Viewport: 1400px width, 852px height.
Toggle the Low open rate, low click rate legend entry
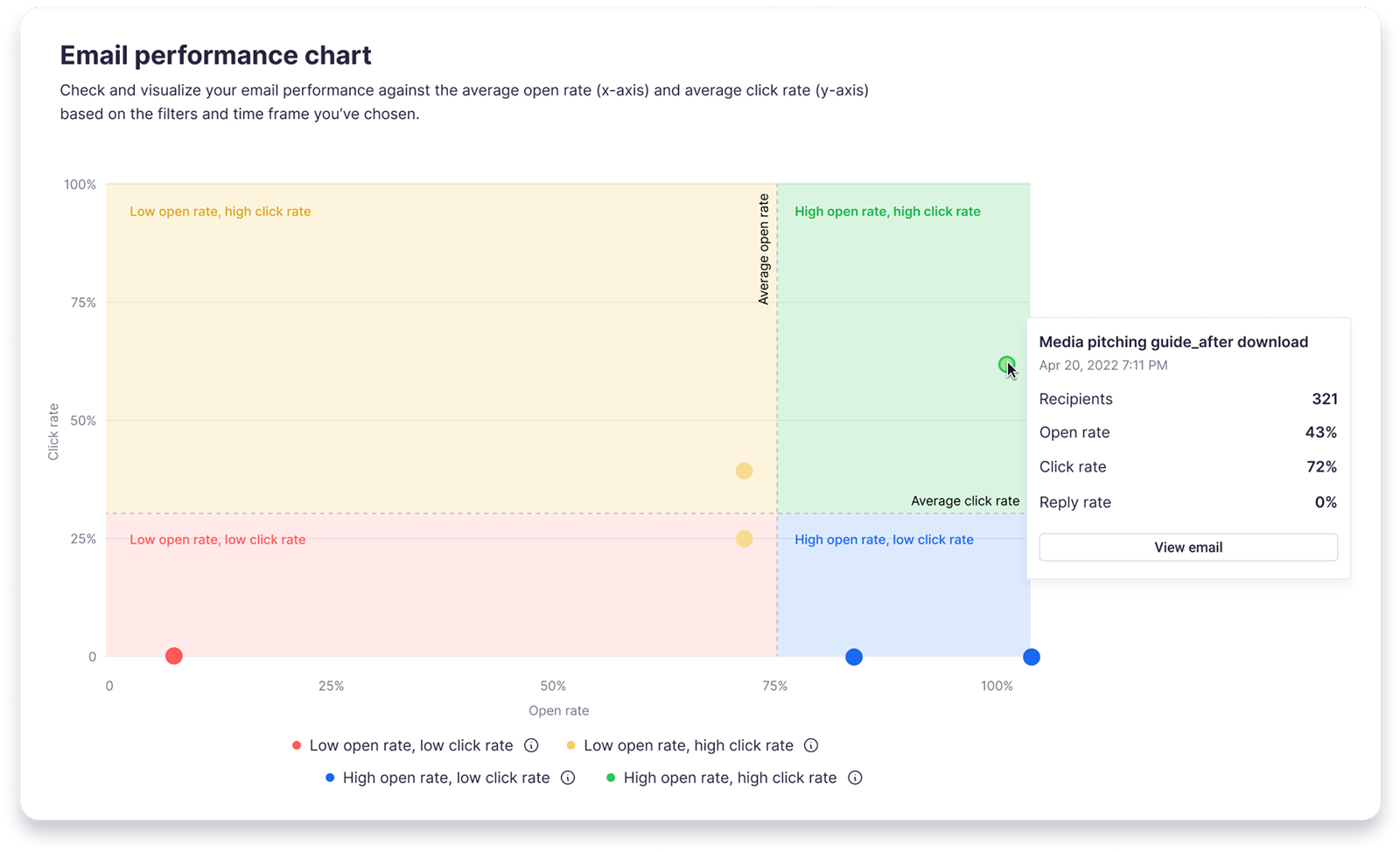click(x=411, y=745)
